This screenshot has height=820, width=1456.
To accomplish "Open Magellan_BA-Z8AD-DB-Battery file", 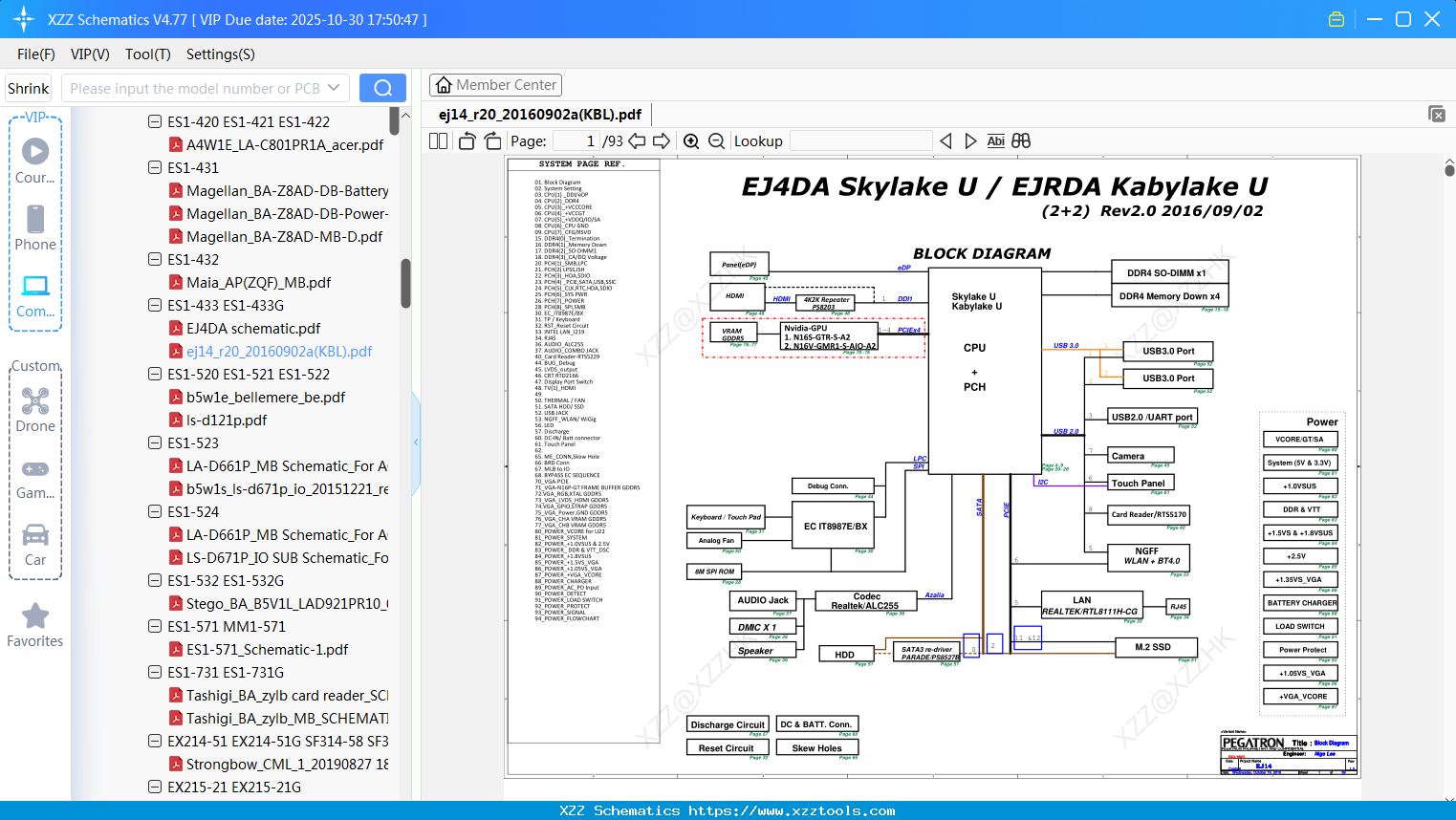I will pos(287,190).
